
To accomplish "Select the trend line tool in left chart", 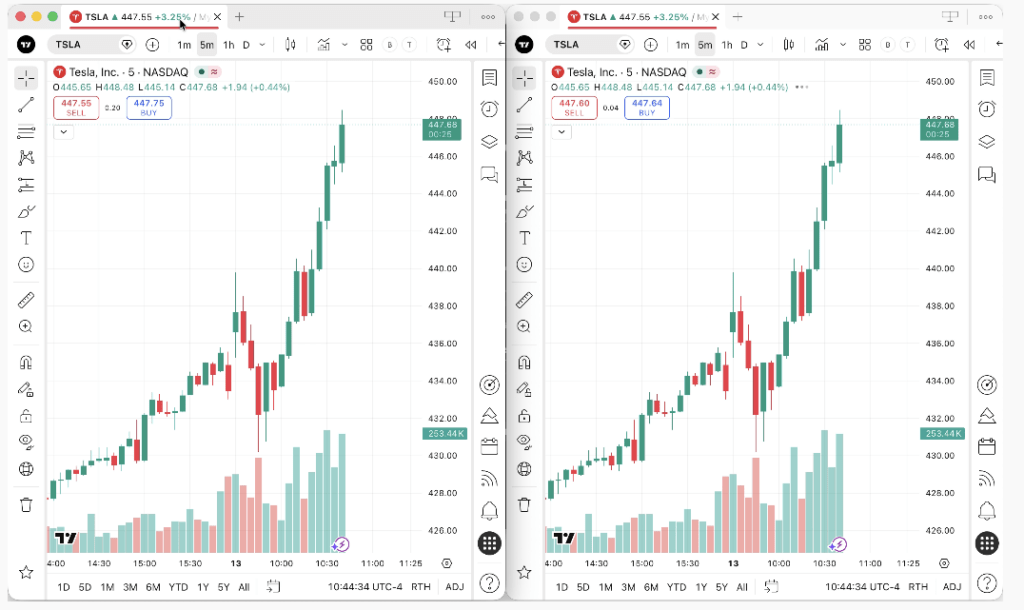I will 26,104.
